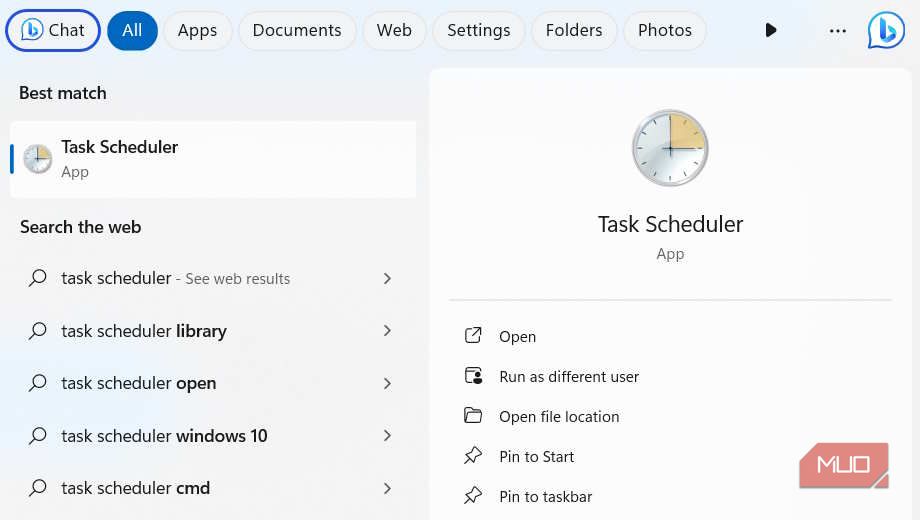Open the three-dots more options menu
The height and width of the screenshot is (520, 920).
(x=838, y=30)
